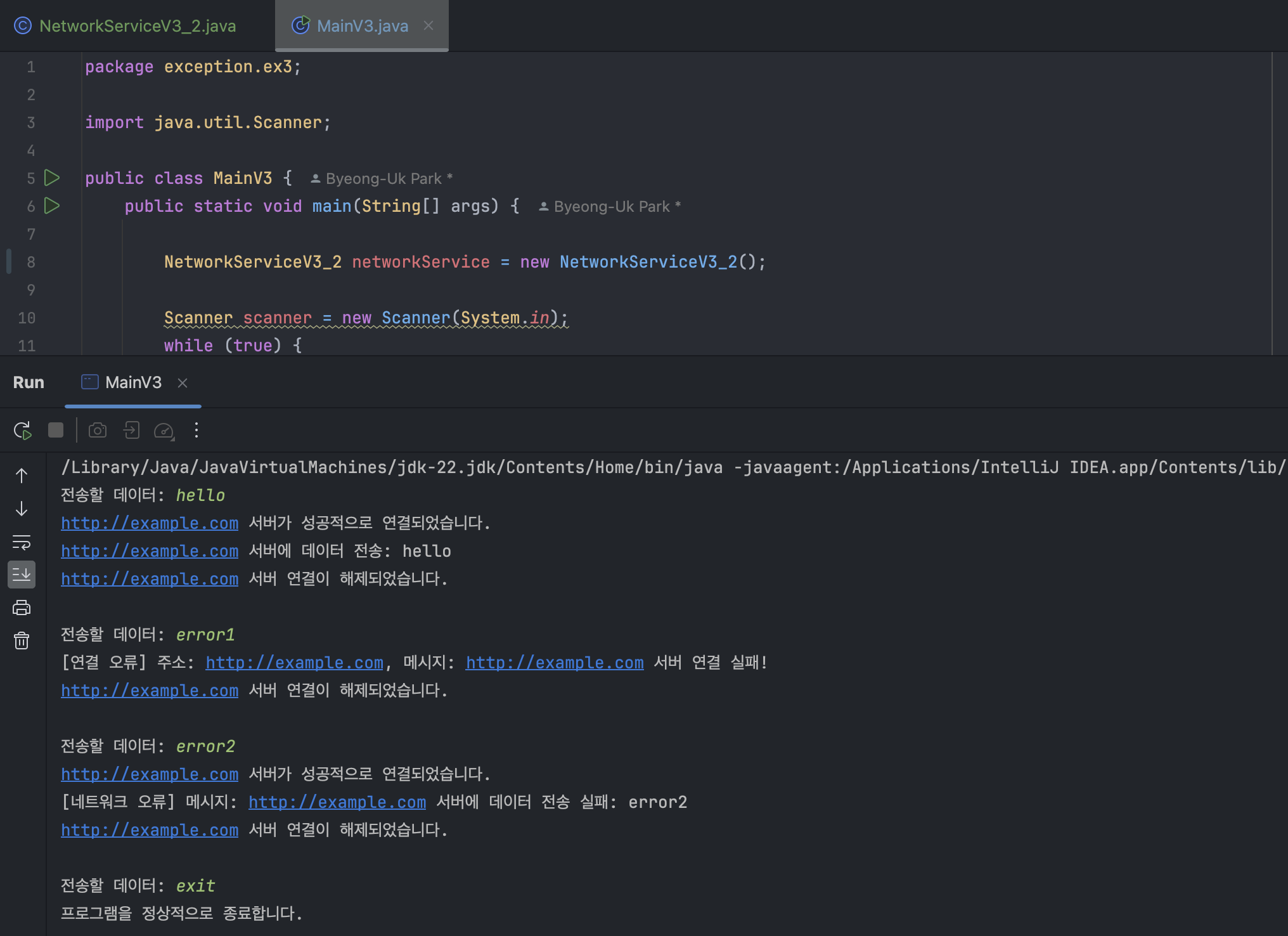The height and width of the screenshot is (936, 1288).
Task: Select the MainV3 run tab
Action: click(133, 382)
